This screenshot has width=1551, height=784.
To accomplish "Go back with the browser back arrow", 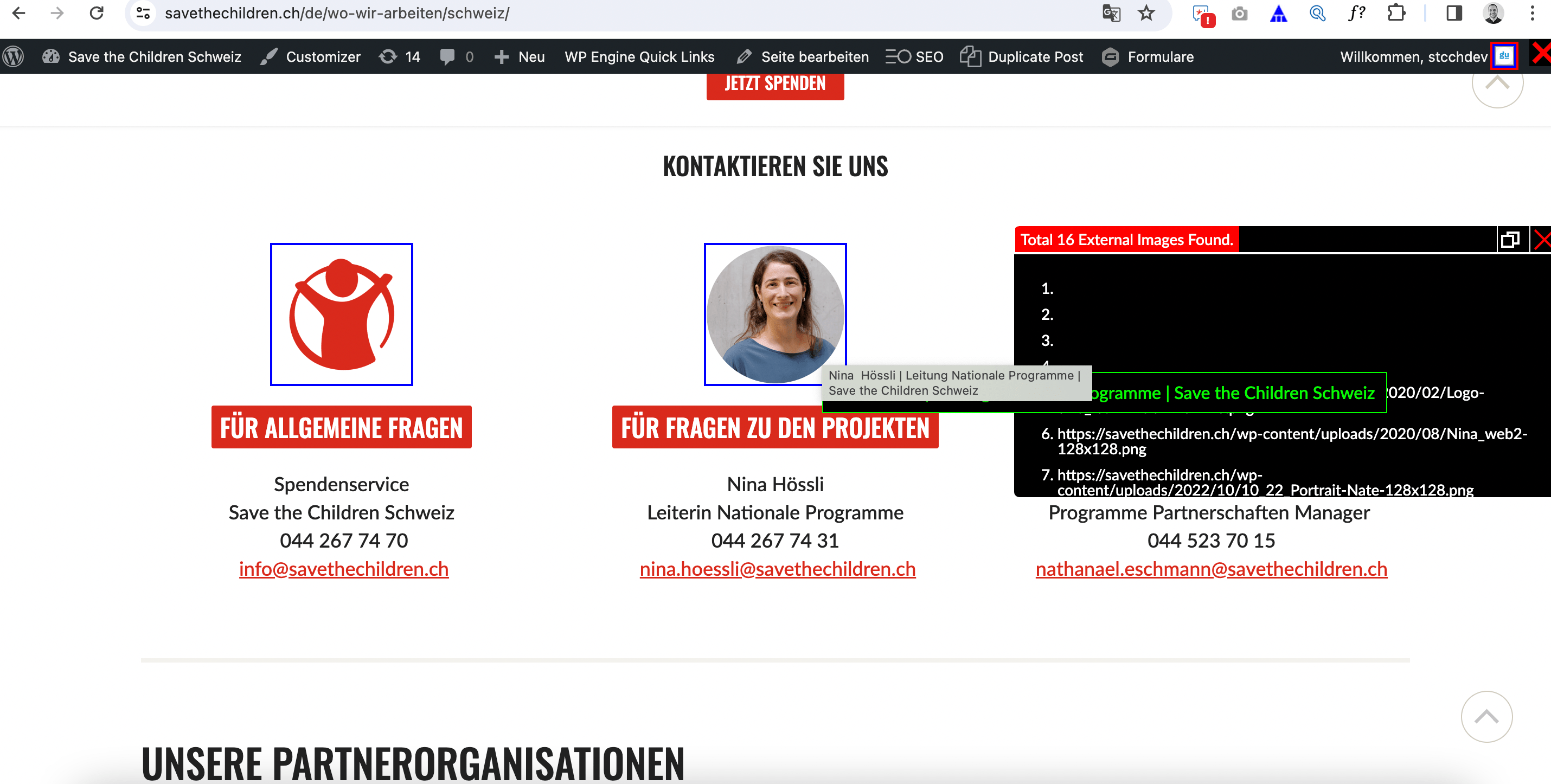I will pos(18,13).
